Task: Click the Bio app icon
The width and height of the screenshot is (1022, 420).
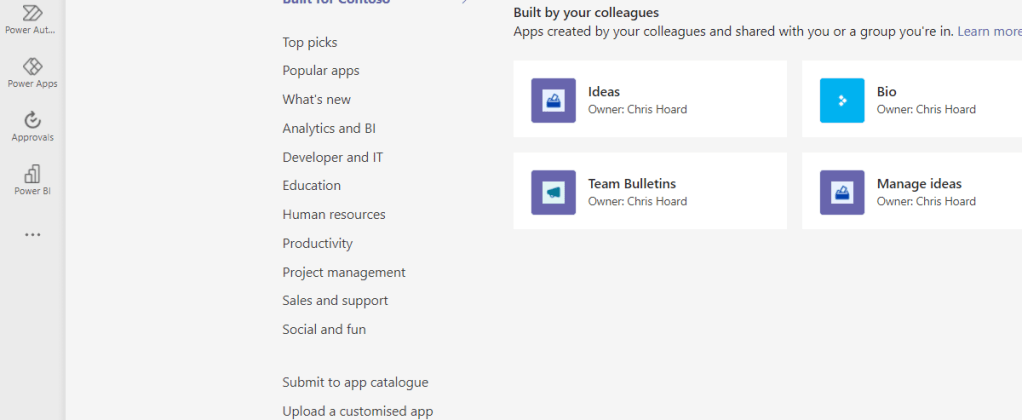Action: 842,100
